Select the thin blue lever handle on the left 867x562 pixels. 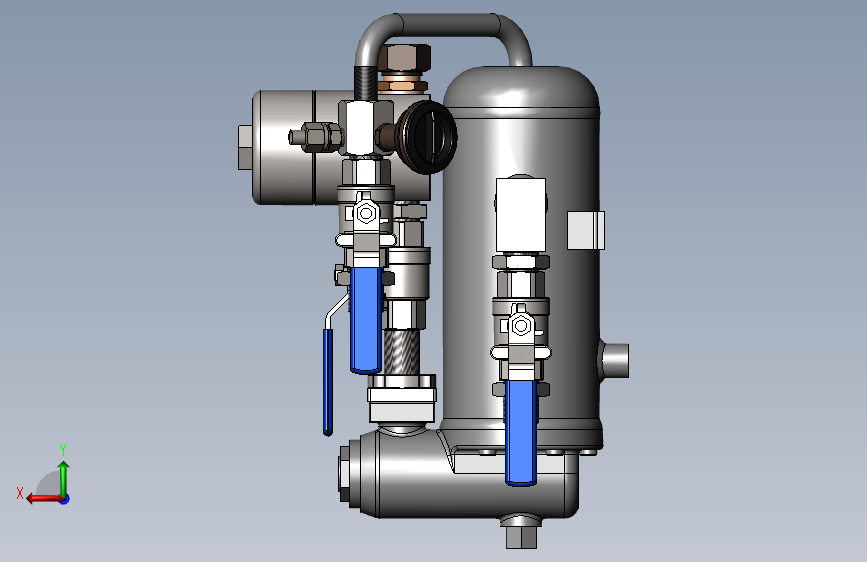click(x=328, y=382)
